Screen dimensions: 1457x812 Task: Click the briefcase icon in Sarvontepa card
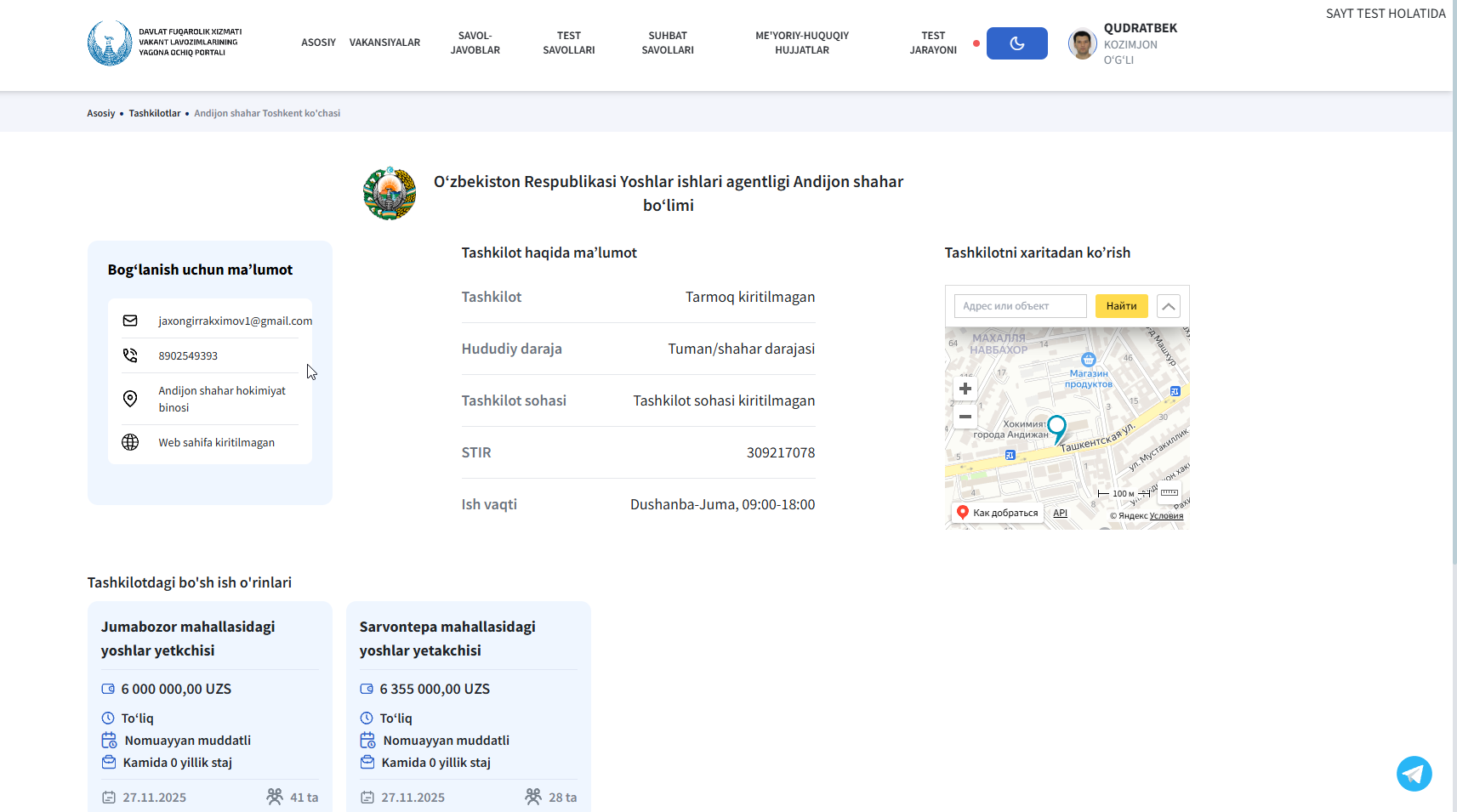[x=367, y=762]
